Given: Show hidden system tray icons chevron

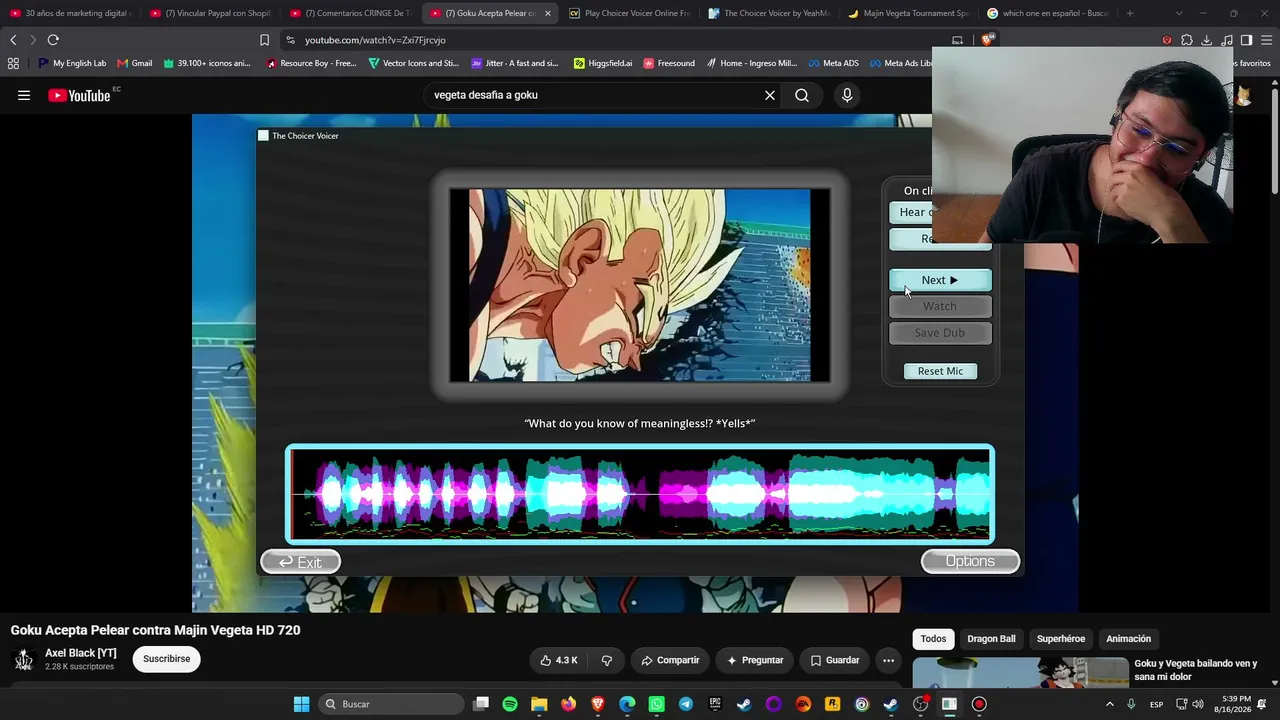Looking at the screenshot, I should (1109, 704).
